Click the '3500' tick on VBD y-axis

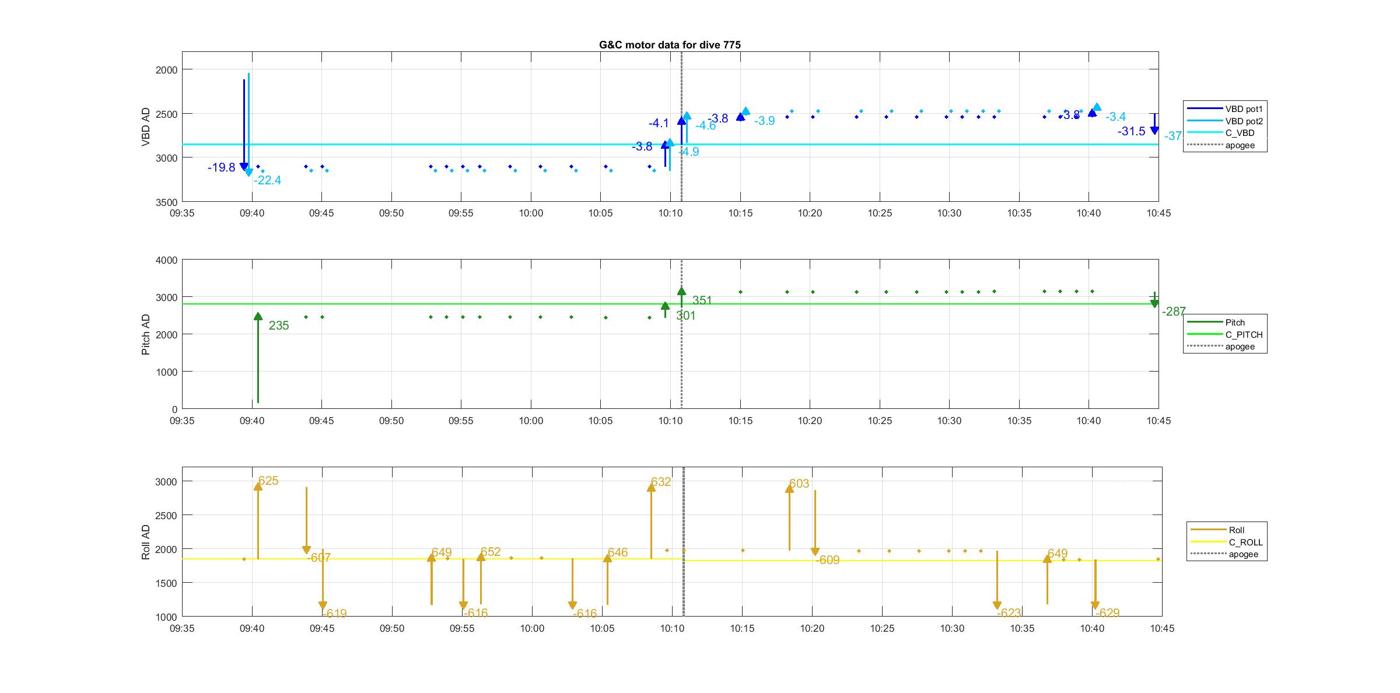(x=165, y=202)
